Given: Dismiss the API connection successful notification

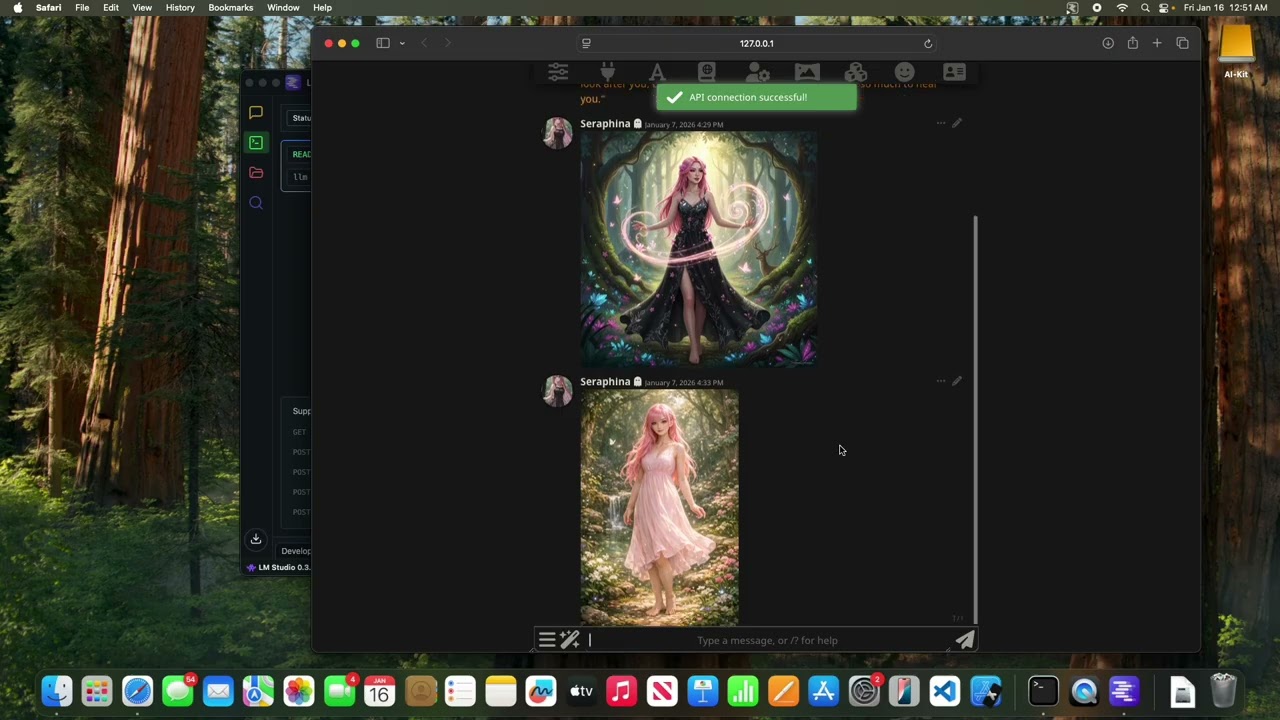Looking at the screenshot, I should (x=756, y=97).
